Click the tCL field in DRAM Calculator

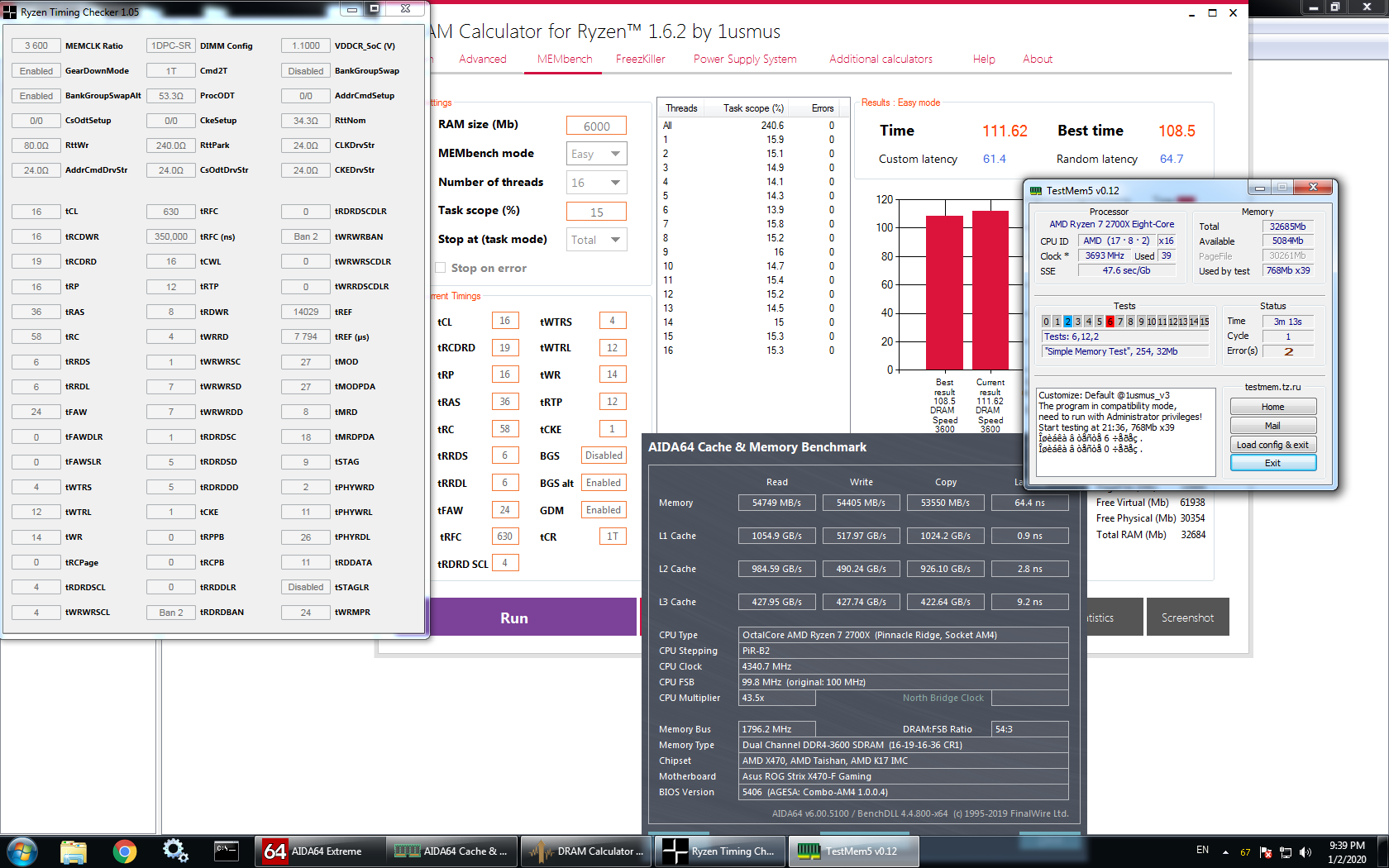point(504,321)
